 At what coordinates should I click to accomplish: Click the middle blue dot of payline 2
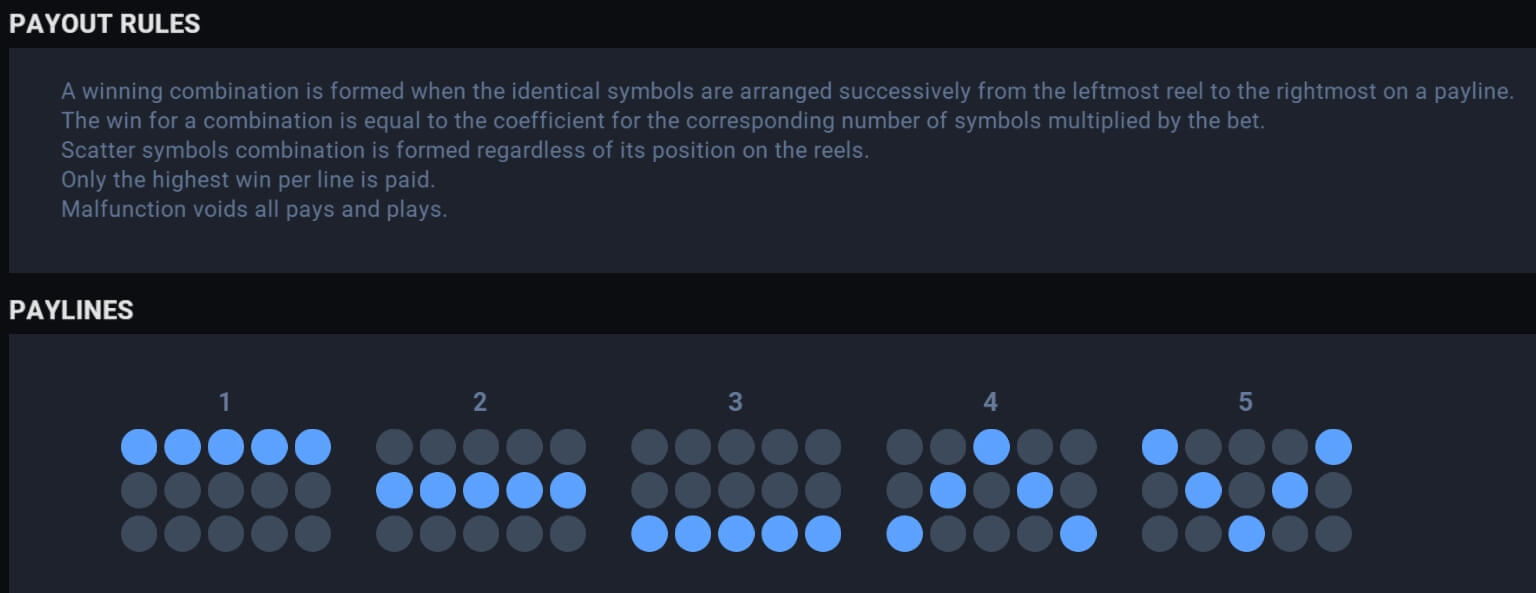click(481, 490)
